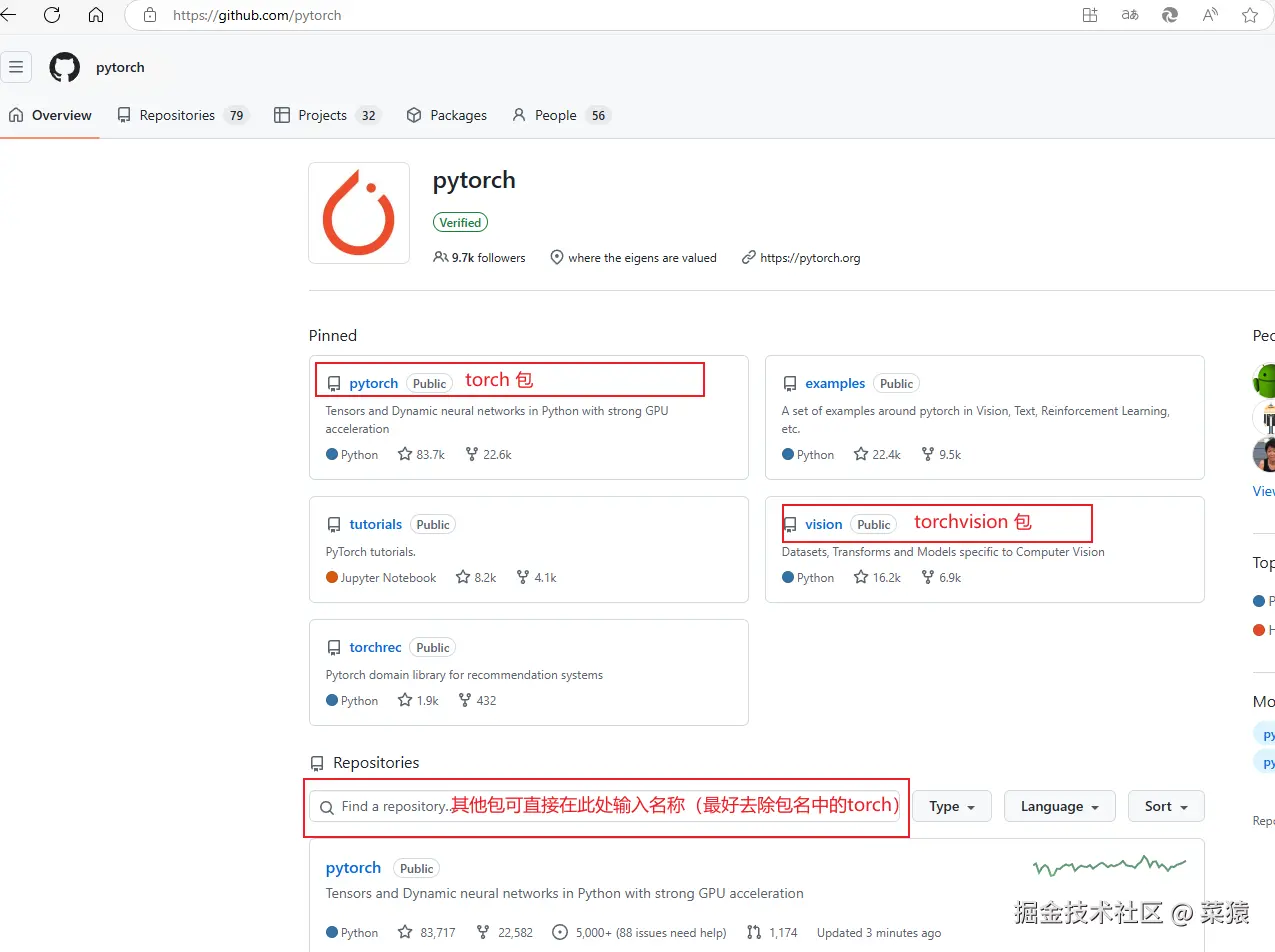Open the browser translate icon
The height and width of the screenshot is (952, 1275).
click(1130, 15)
